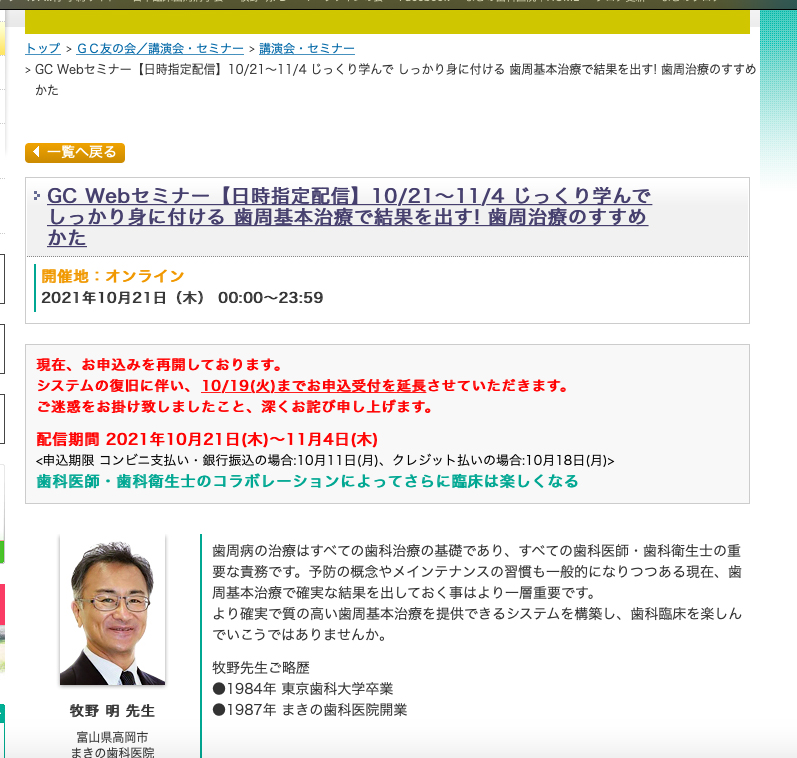Click the 富山県高岡市 location text
This screenshot has height=758, width=797.
(x=112, y=737)
